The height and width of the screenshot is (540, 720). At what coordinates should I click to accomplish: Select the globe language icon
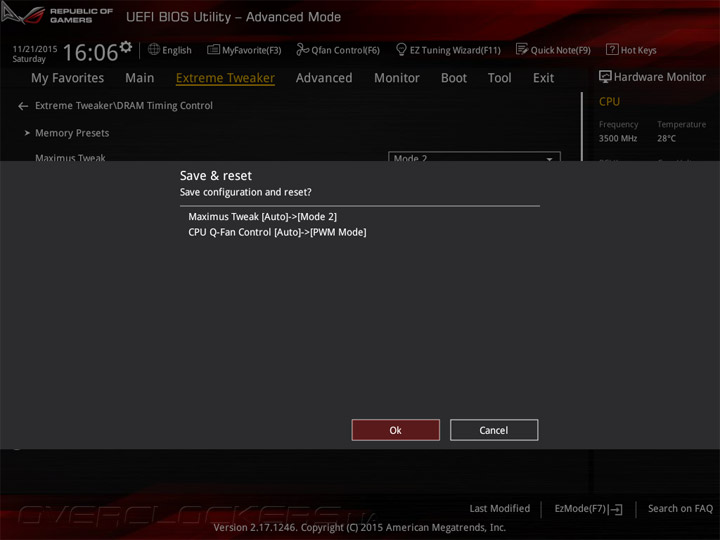[x=154, y=49]
